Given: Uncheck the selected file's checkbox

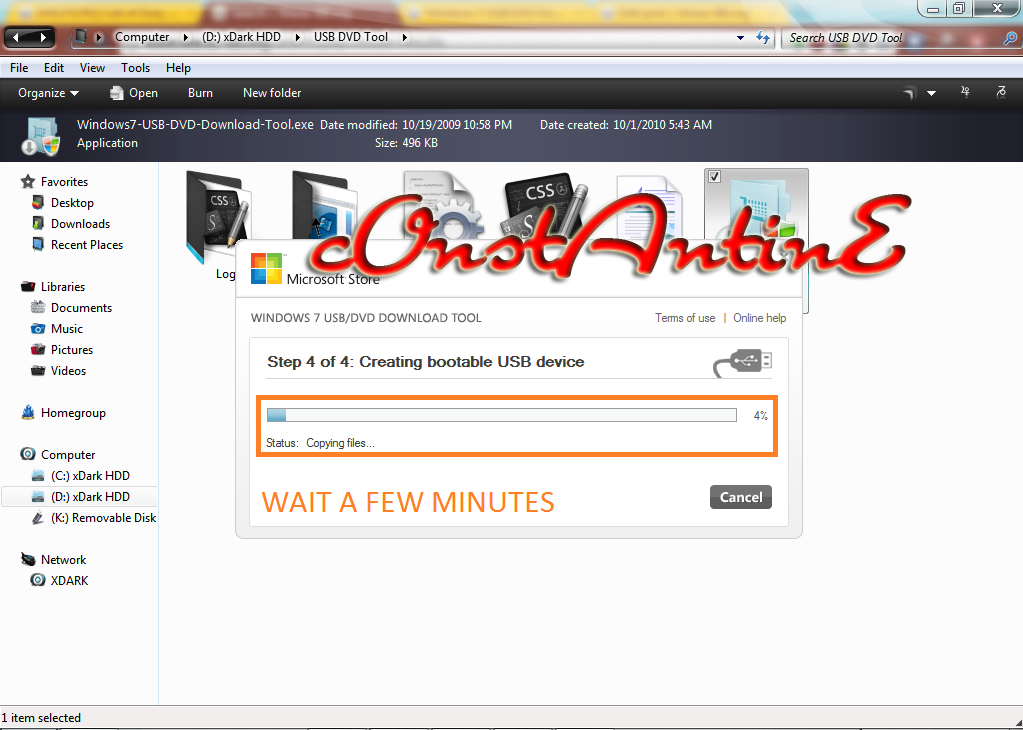Looking at the screenshot, I should (x=714, y=176).
